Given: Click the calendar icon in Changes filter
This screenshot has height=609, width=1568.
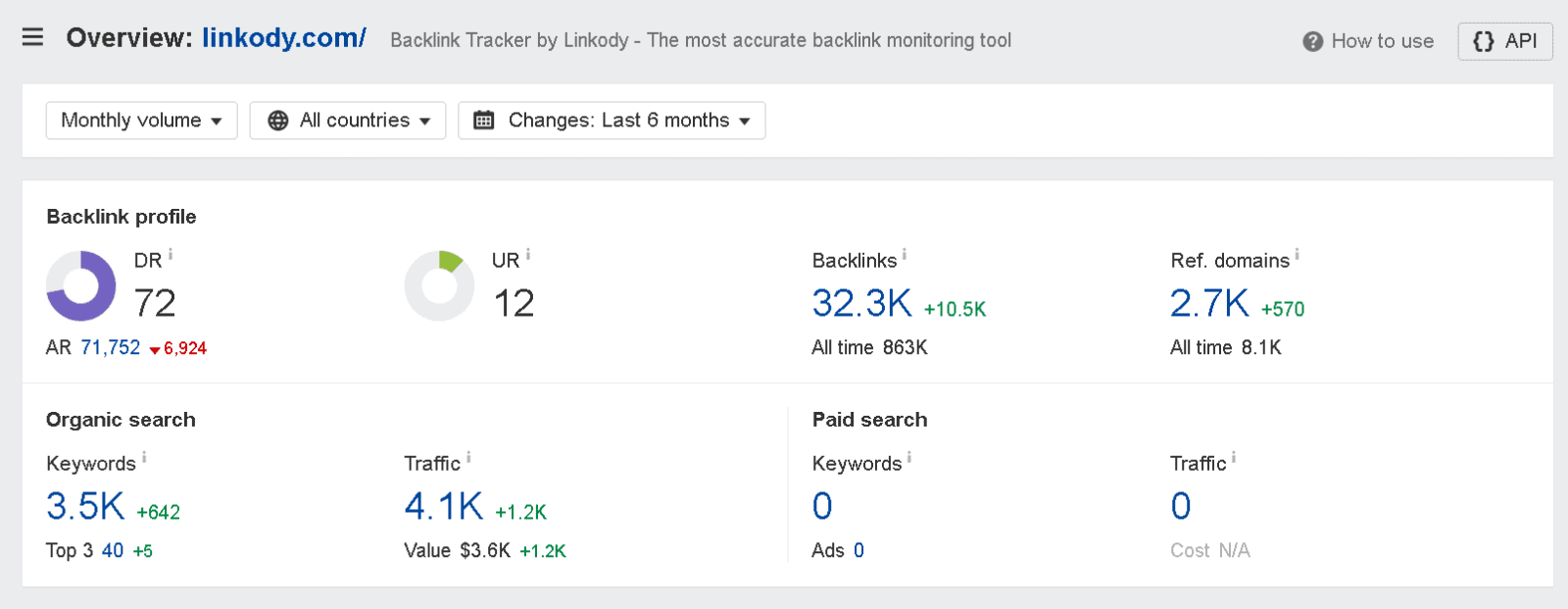Looking at the screenshot, I should (x=484, y=121).
